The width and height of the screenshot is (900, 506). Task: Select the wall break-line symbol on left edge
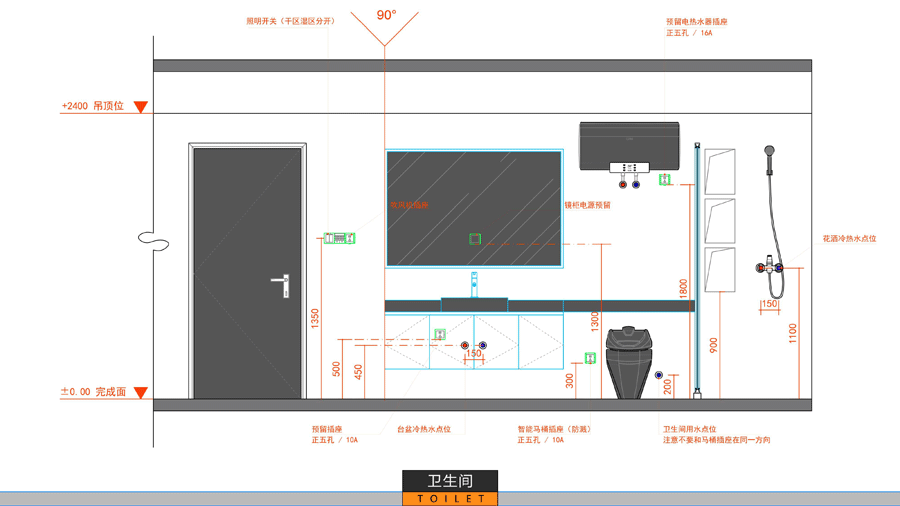tap(153, 241)
